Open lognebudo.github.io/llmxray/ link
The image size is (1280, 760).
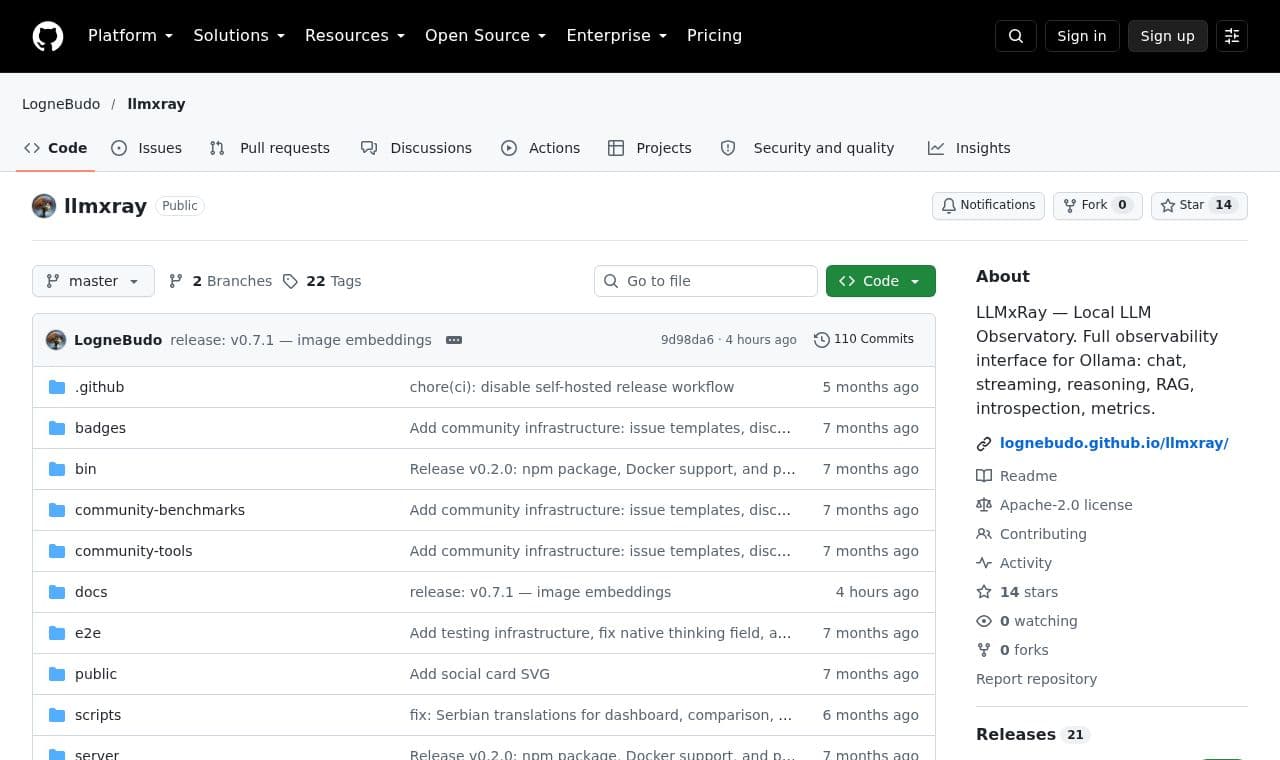click(1114, 443)
